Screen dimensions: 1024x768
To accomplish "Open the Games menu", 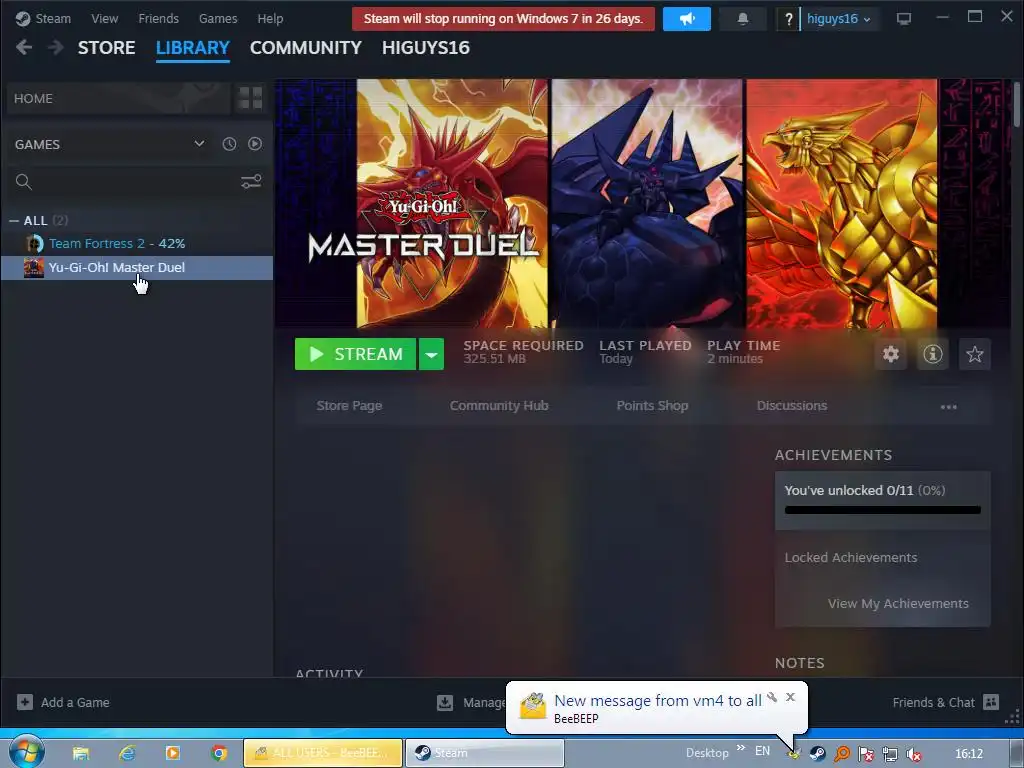I will point(218,18).
